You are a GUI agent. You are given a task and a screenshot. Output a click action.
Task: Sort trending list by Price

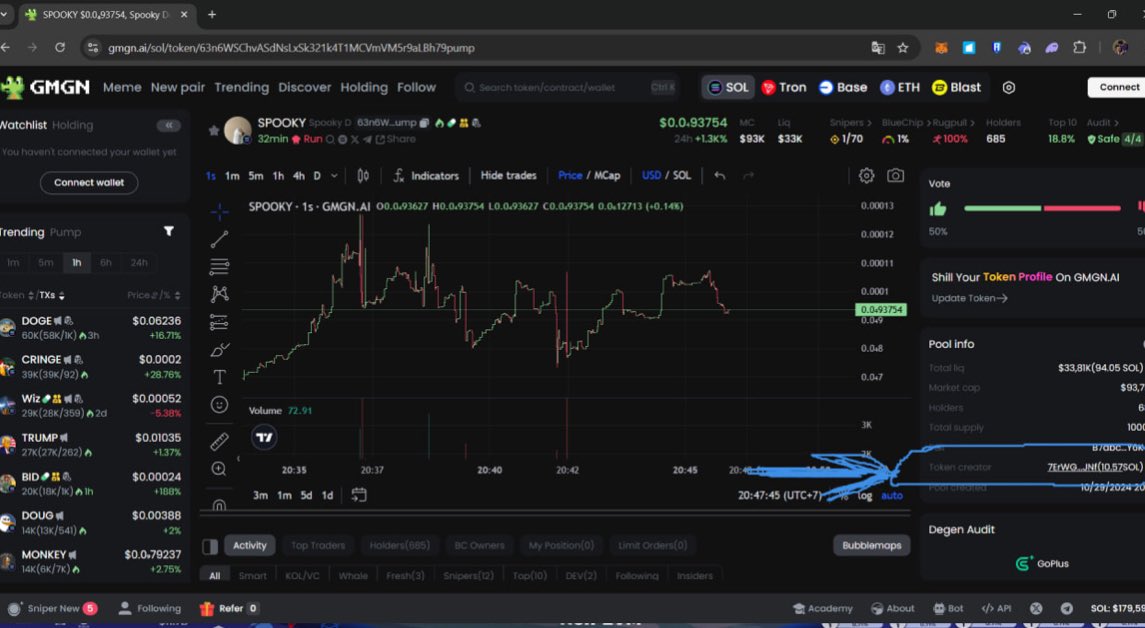[x=142, y=295]
